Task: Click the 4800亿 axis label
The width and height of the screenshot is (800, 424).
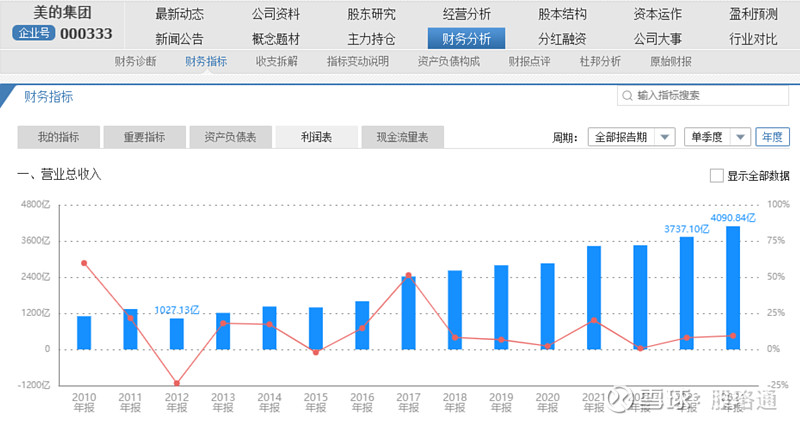Action: tap(35, 205)
